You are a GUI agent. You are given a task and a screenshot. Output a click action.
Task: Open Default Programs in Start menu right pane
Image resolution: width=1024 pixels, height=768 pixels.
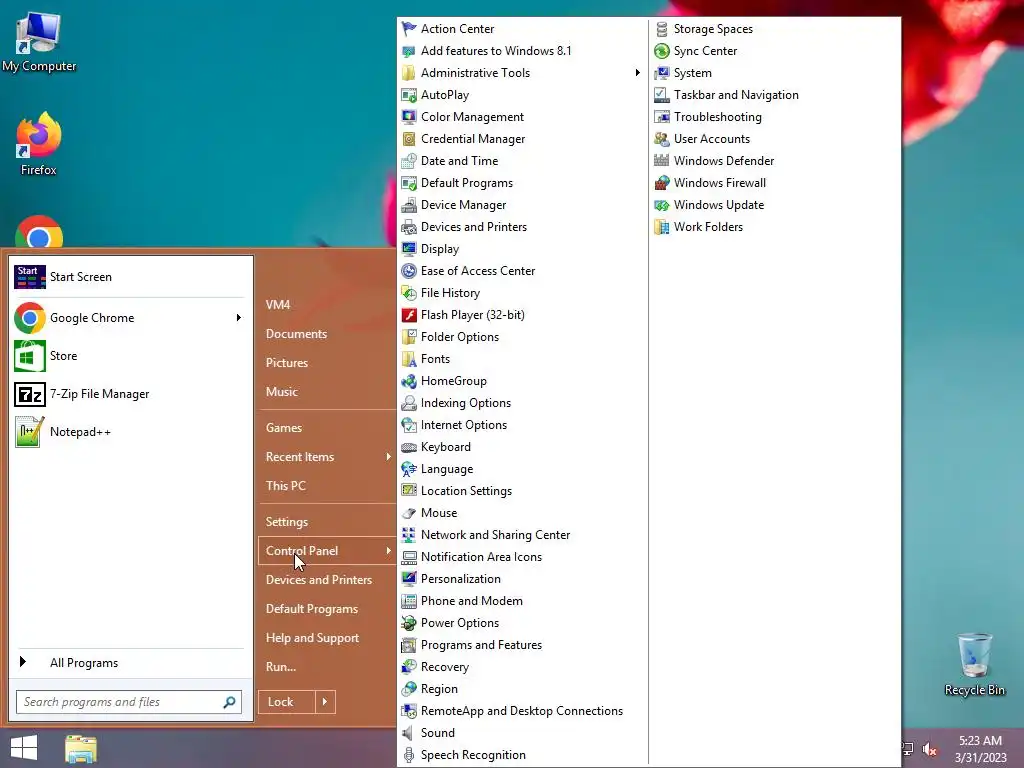coord(312,609)
